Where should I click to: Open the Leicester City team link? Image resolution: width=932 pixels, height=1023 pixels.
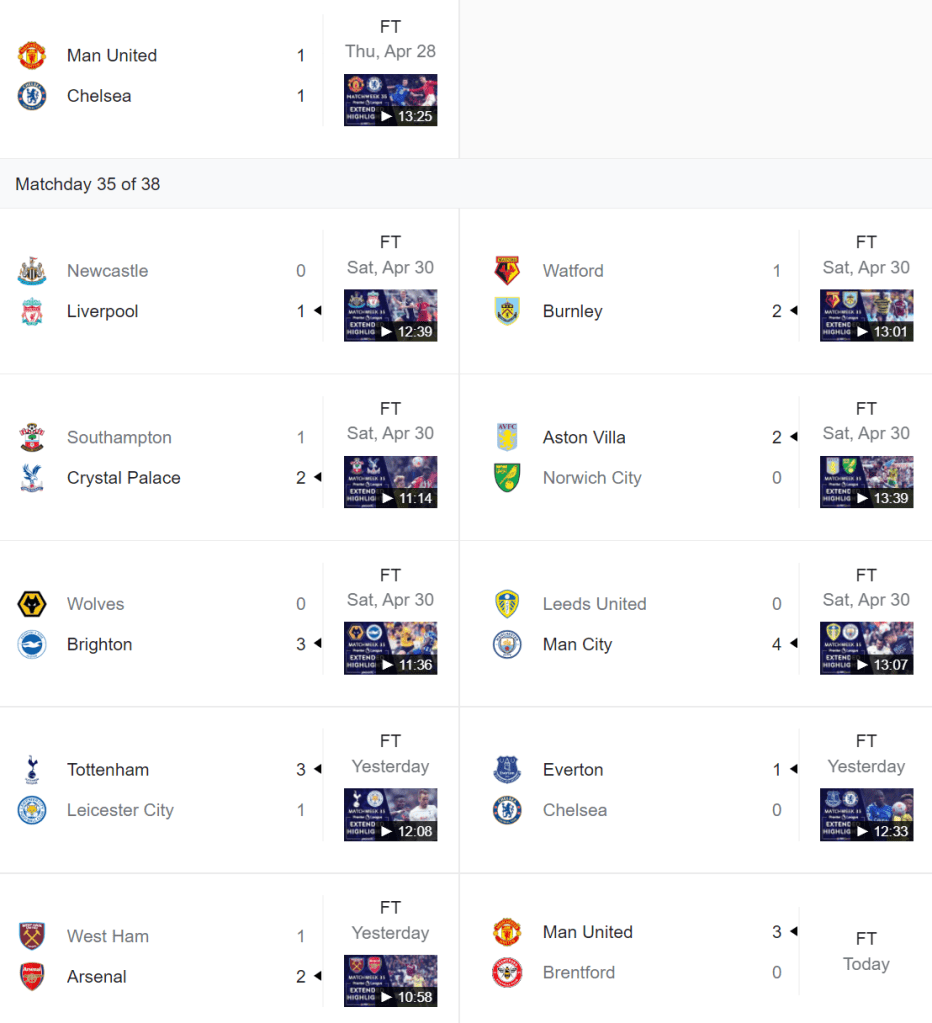click(x=120, y=811)
